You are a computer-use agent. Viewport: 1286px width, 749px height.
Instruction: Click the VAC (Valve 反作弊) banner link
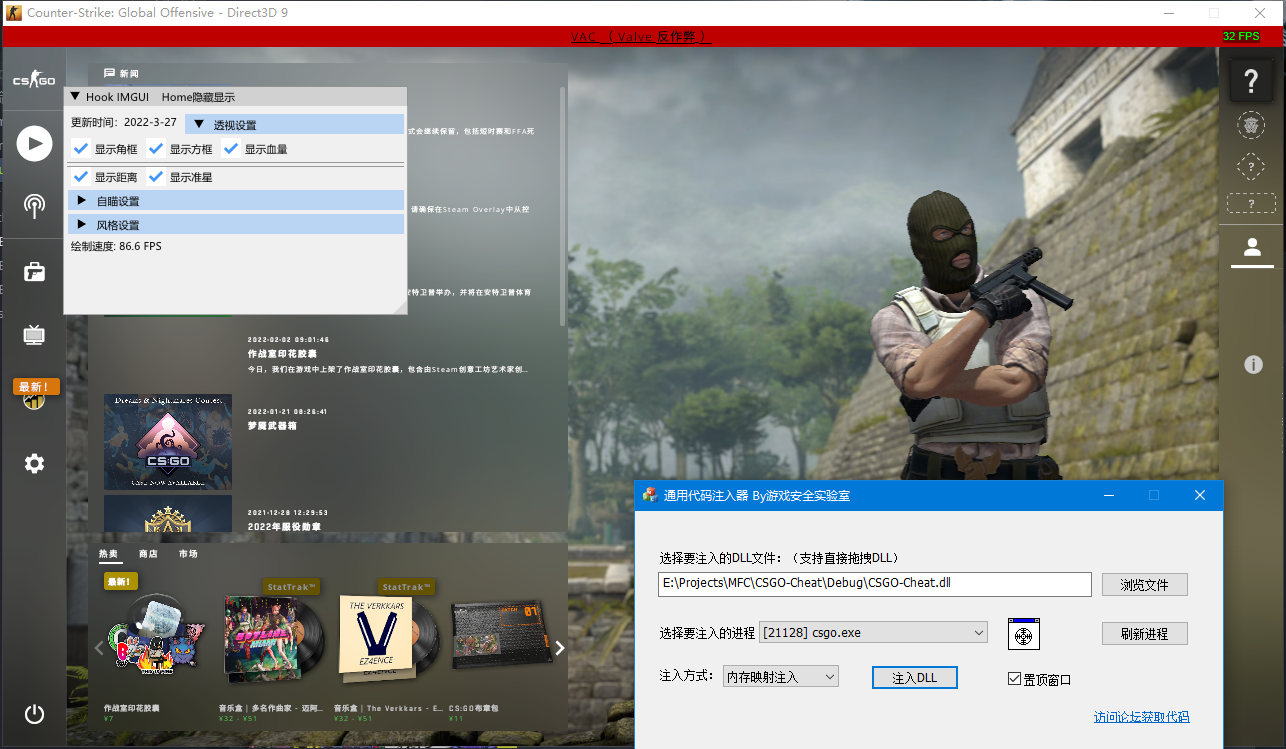[640, 36]
